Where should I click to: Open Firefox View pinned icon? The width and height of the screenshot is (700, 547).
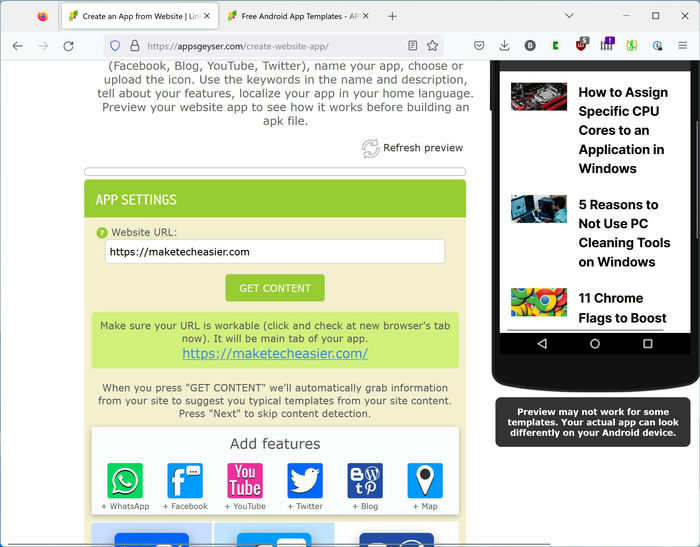click(42, 16)
